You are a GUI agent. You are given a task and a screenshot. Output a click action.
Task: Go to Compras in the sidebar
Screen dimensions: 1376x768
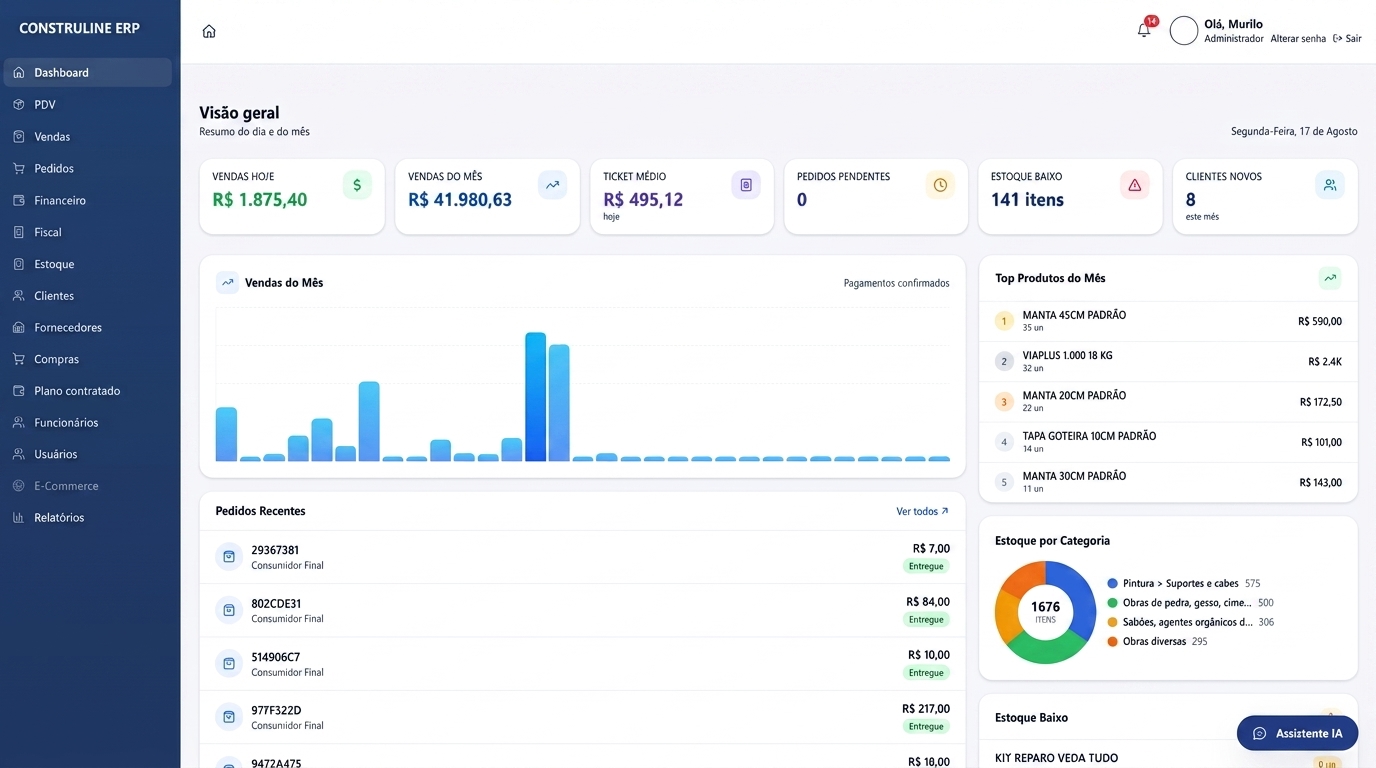(88, 359)
